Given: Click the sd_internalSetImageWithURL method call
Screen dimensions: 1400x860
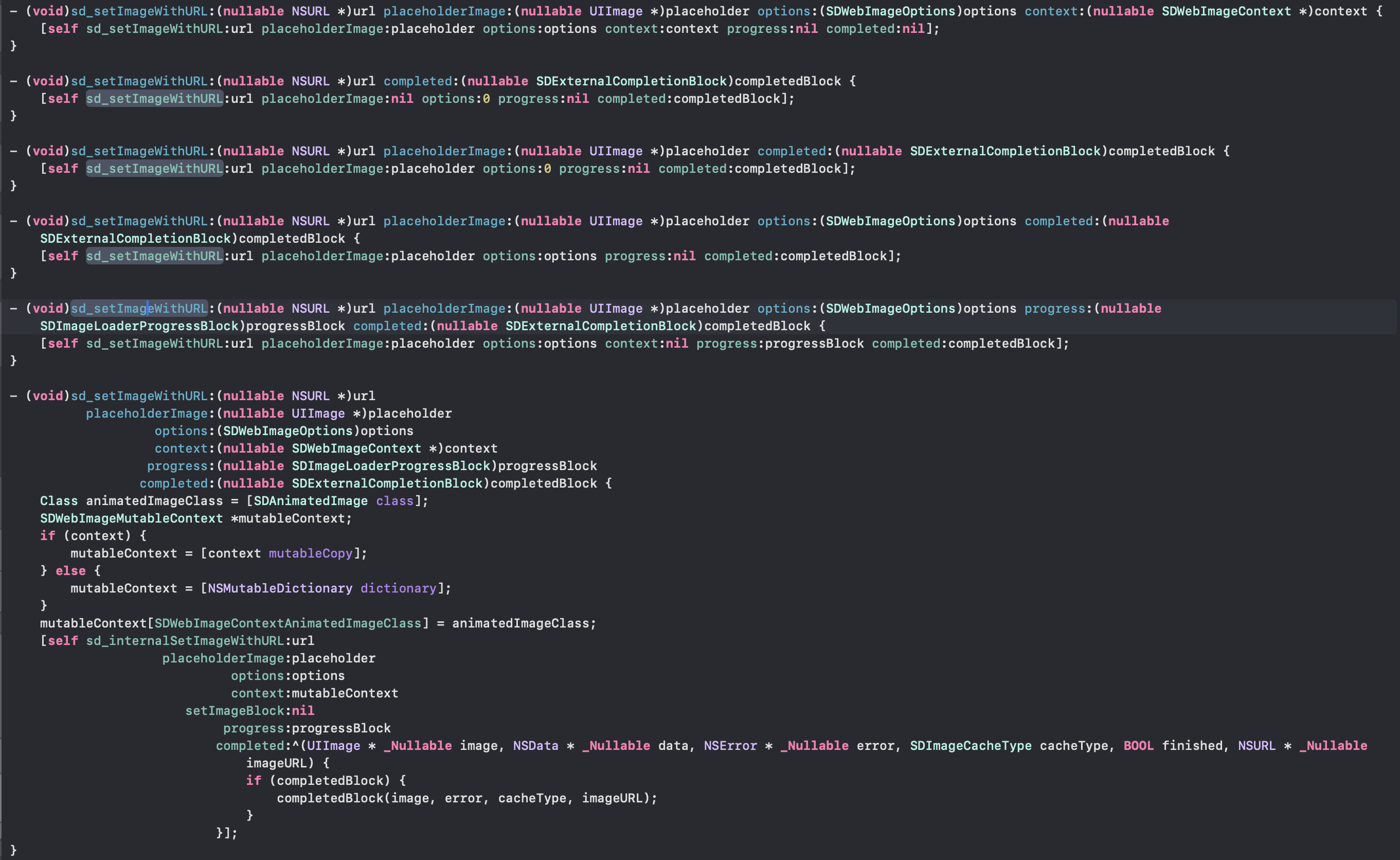Looking at the screenshot, I should (x=184, y=640).
